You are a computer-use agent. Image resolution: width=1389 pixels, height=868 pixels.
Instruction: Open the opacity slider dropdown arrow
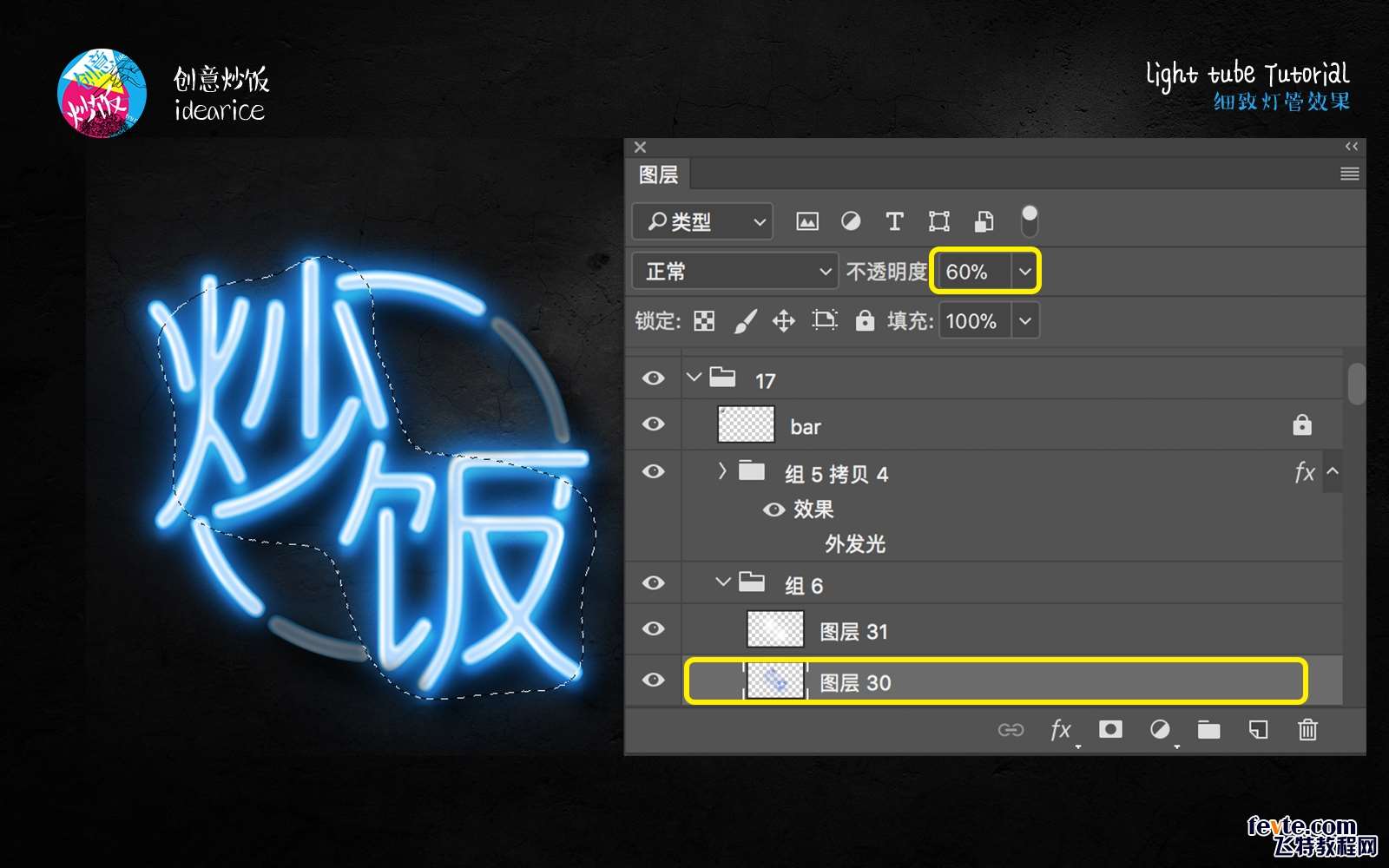1025,272
